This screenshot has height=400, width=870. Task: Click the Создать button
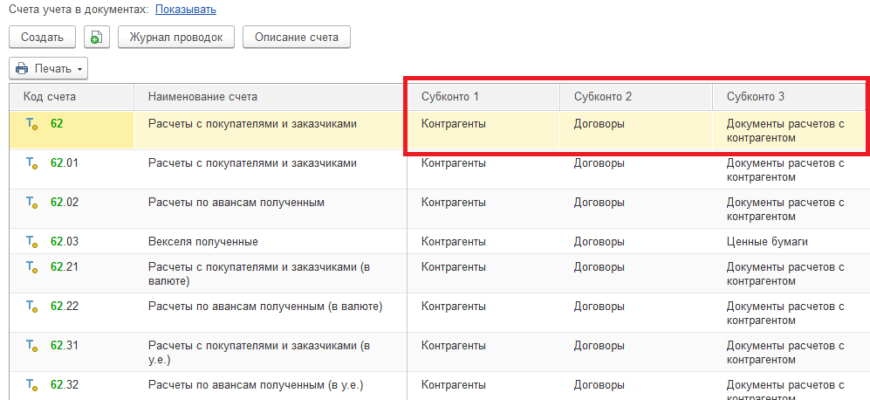(42, 37)
